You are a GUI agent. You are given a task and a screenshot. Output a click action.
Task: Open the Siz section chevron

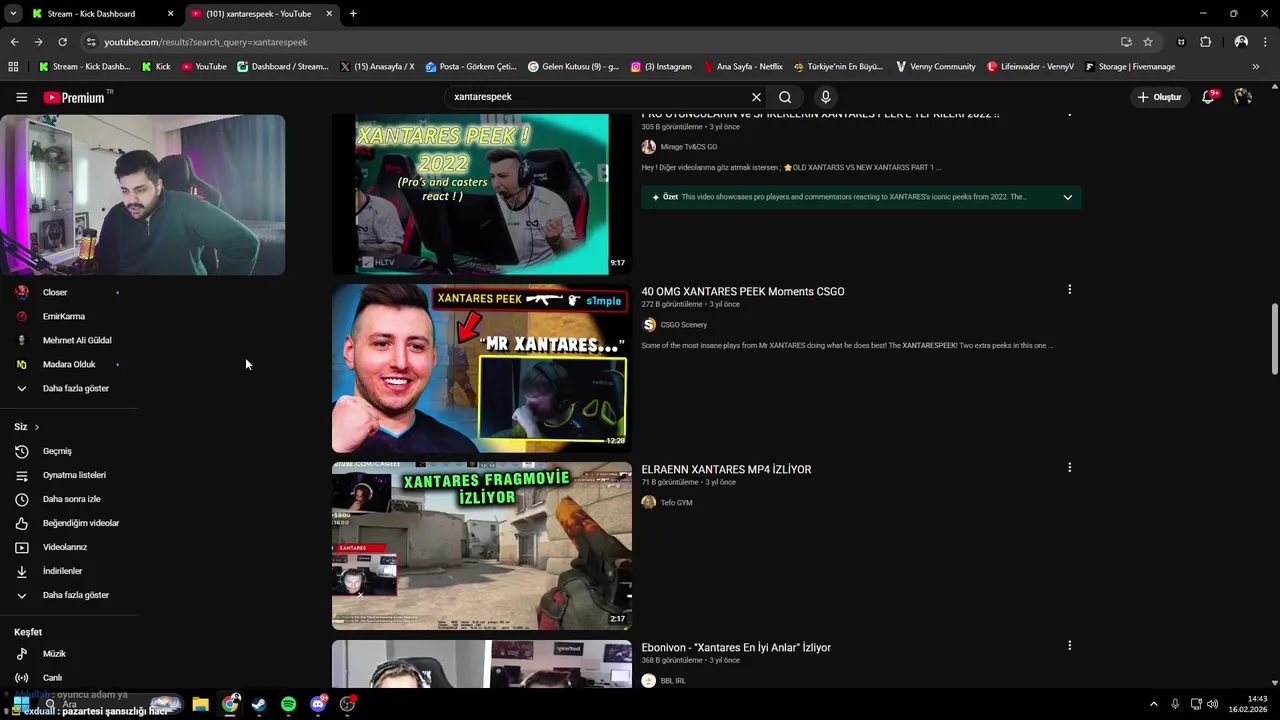(37, 427)
